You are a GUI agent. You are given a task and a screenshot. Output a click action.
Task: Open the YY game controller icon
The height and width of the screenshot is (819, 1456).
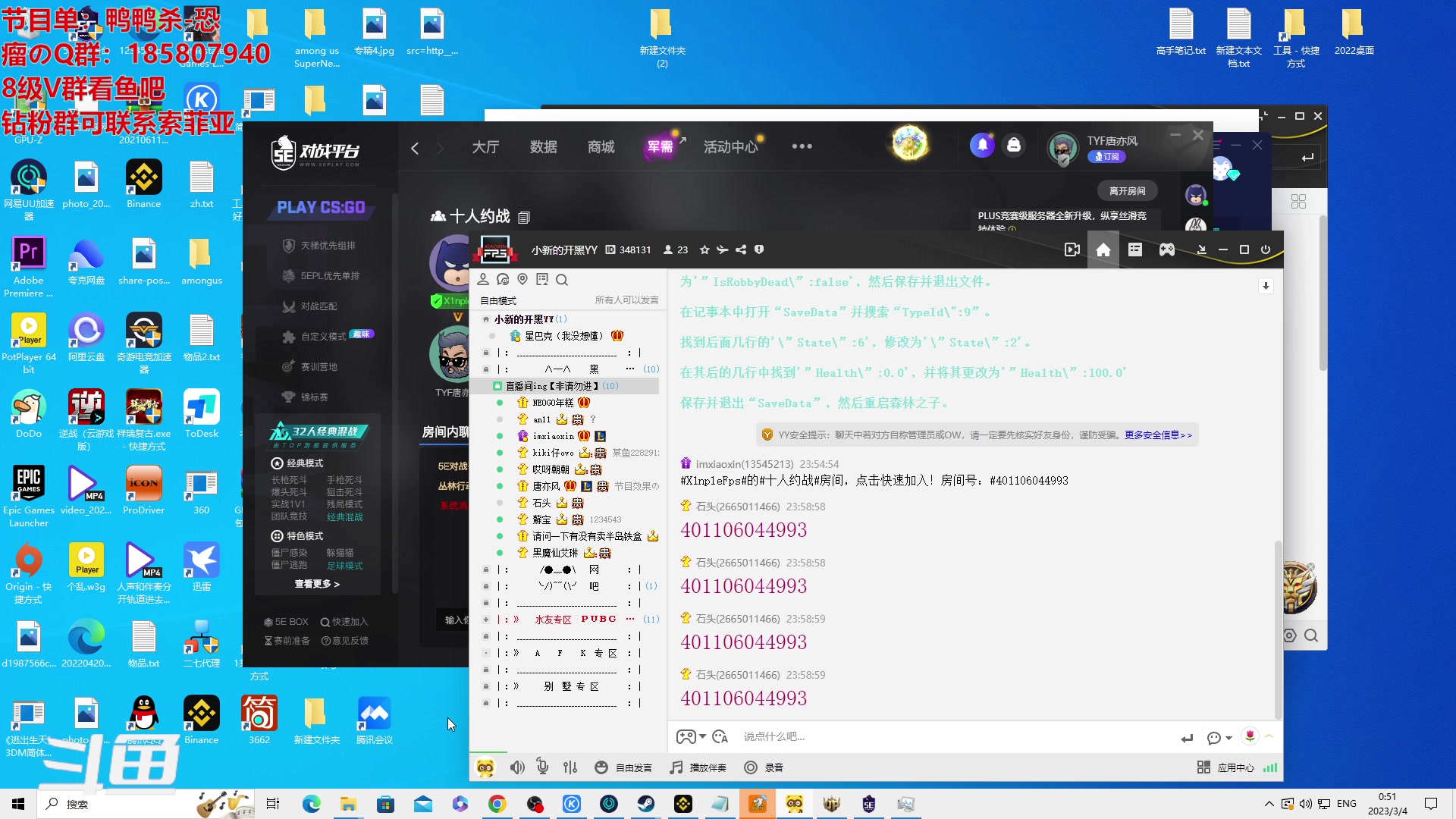click(x=1167, y=250)
